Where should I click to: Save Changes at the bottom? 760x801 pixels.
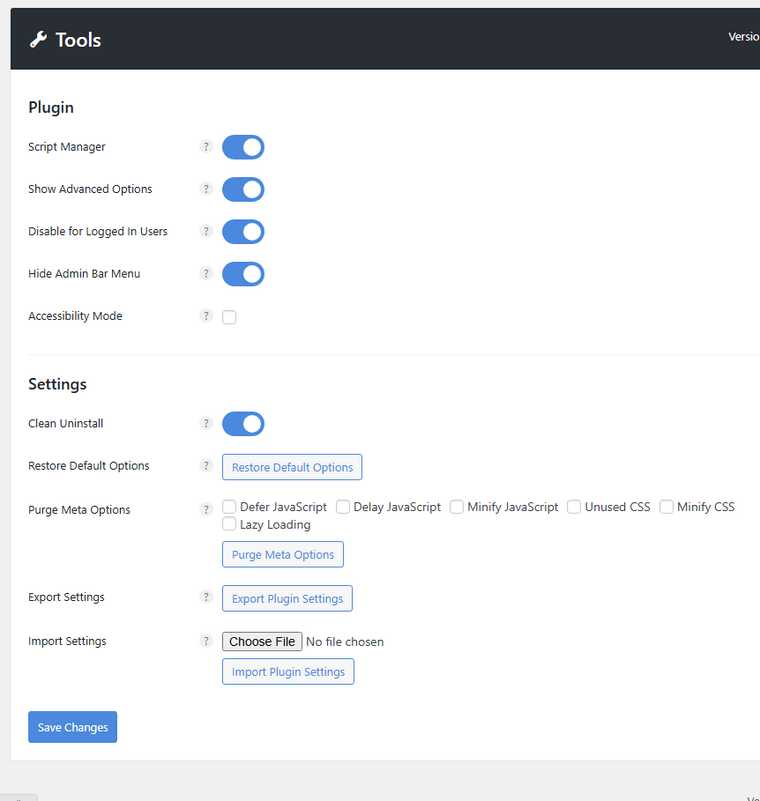click(73, 727)
